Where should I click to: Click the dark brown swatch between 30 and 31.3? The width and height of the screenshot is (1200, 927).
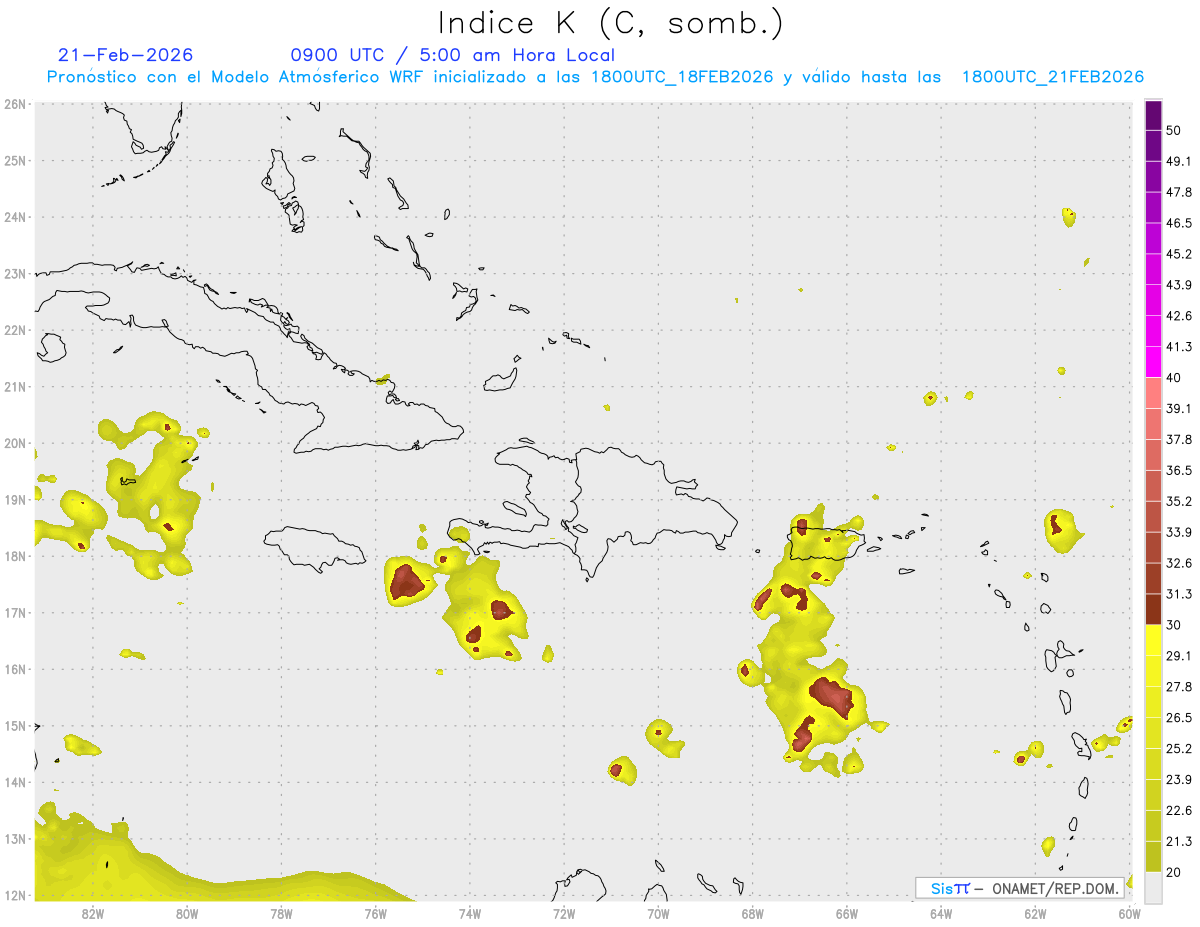click(x=1153, y=609)
